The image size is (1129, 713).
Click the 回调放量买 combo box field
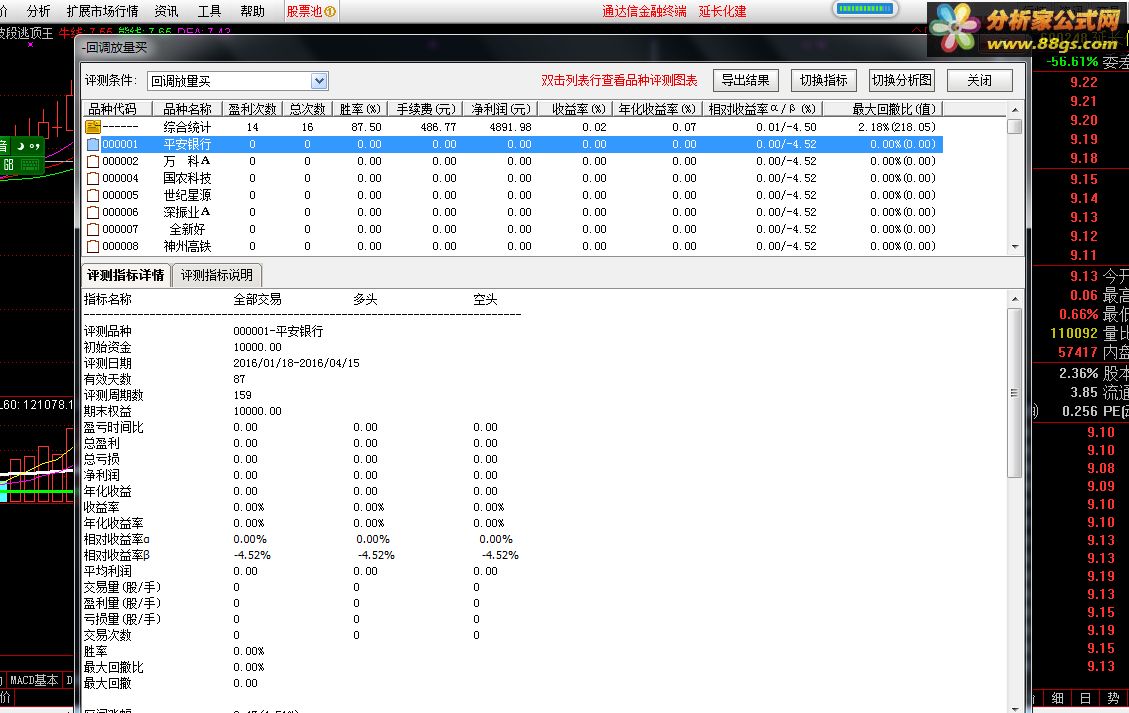point(238,81)
